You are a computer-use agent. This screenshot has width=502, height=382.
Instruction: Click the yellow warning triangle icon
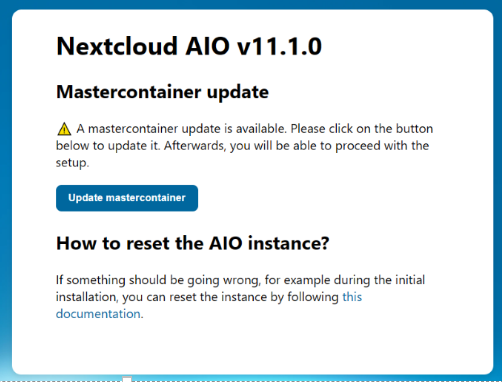64,129
